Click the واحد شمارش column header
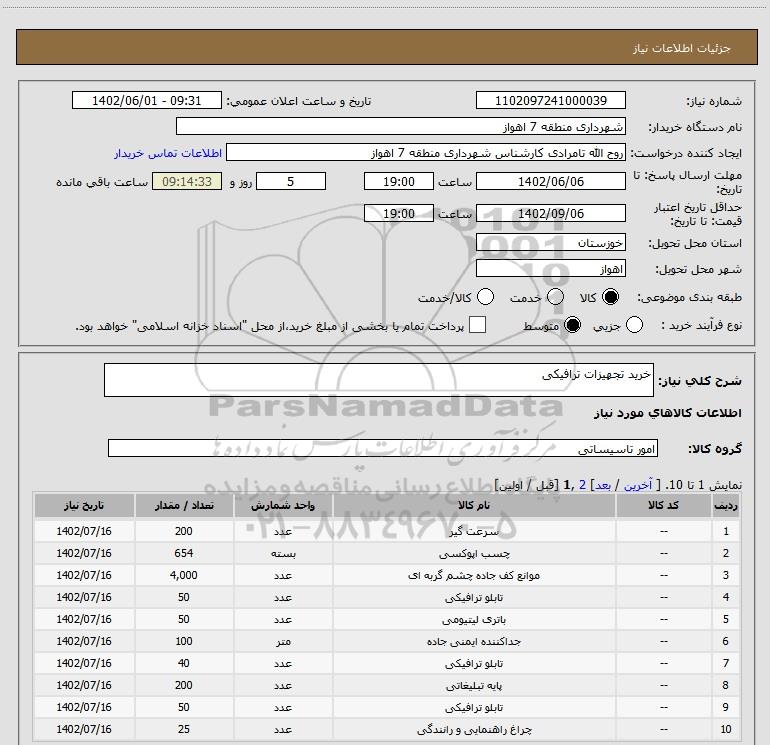The height and width of the screenshot is (745, 770). click(x=283, y=505)
